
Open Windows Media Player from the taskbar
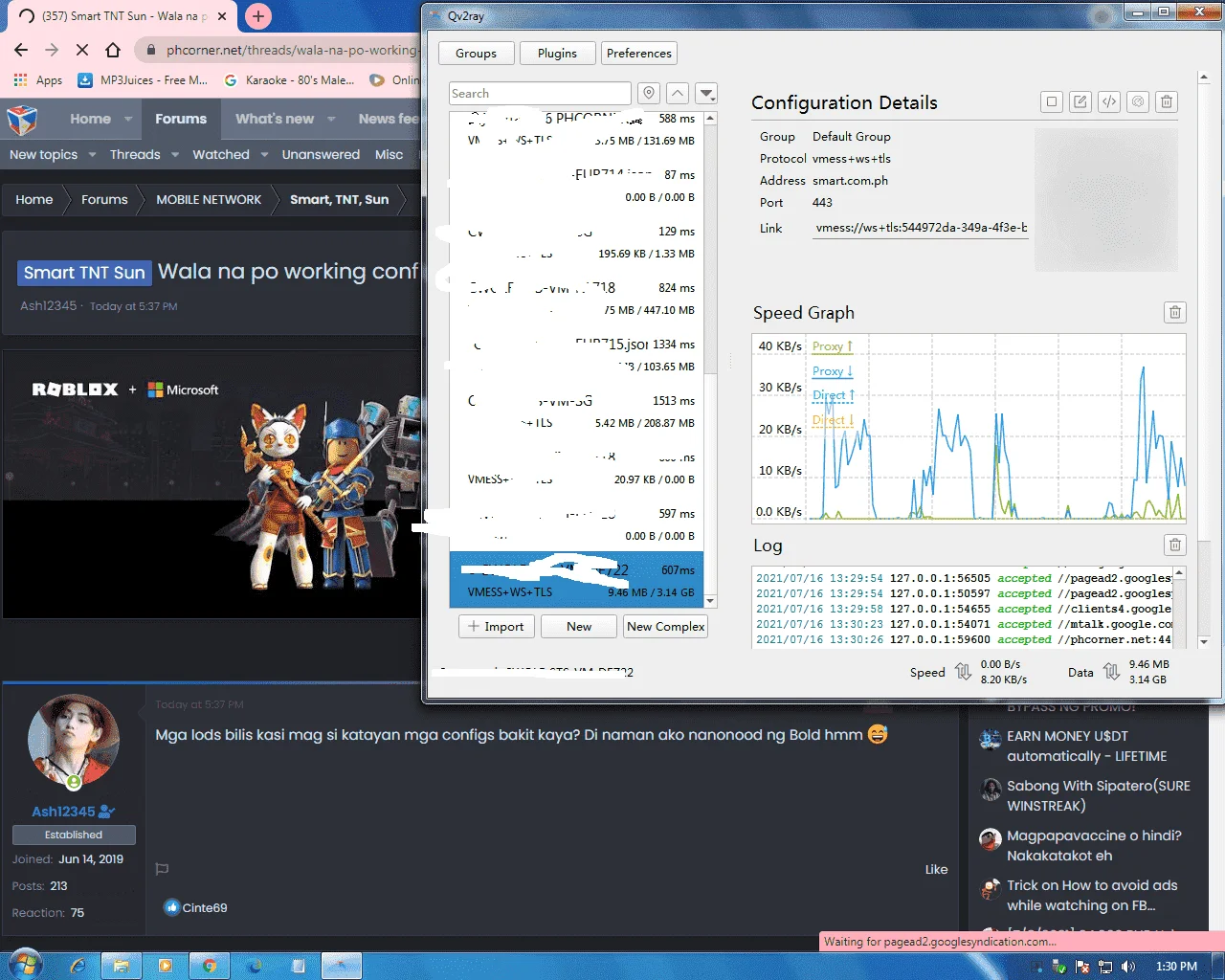(x=165, y=966)
